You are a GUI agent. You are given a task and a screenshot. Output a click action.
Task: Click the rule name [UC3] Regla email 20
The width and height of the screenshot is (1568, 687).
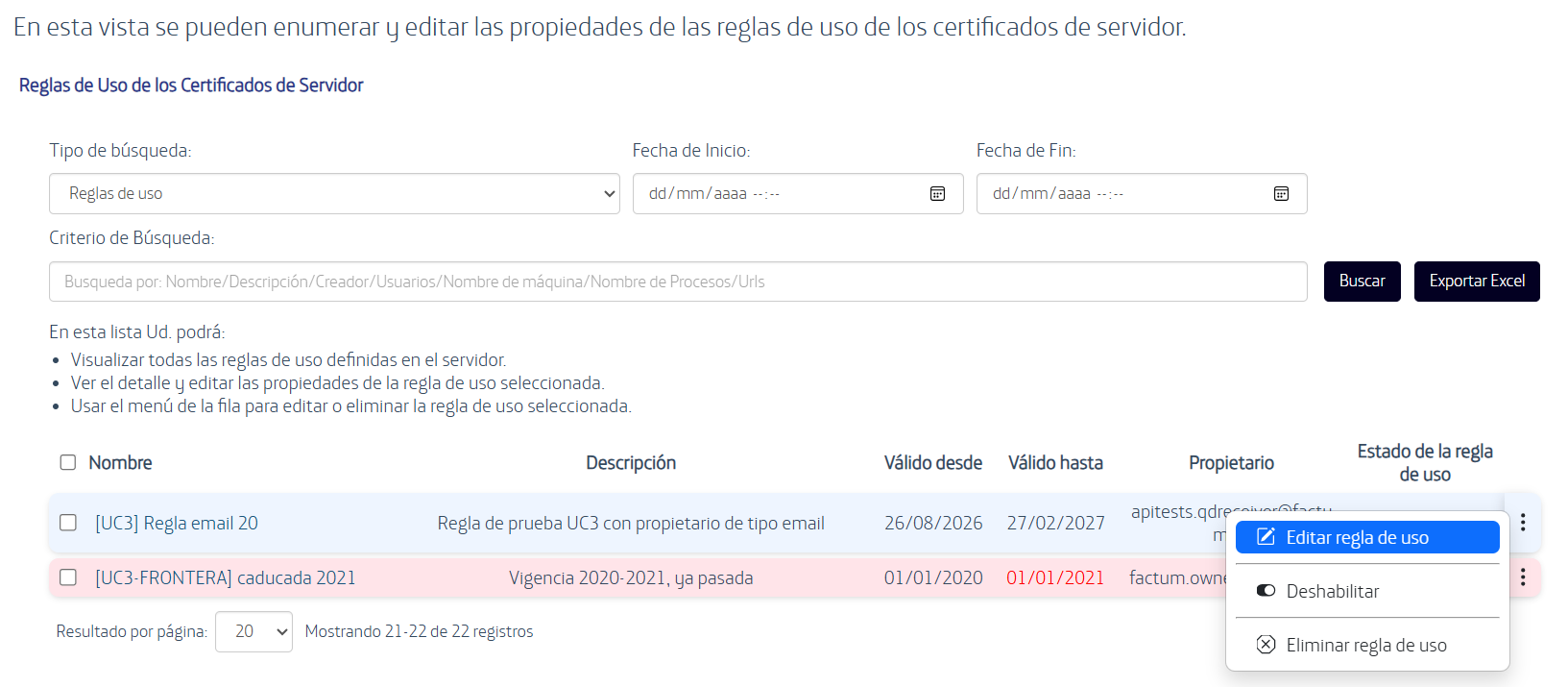177,523
